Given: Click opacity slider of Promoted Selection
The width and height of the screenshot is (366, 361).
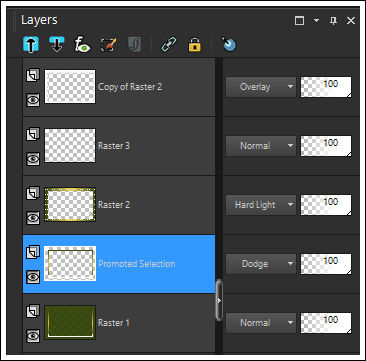Looking at the screenshot, I should tap(326, 264).
